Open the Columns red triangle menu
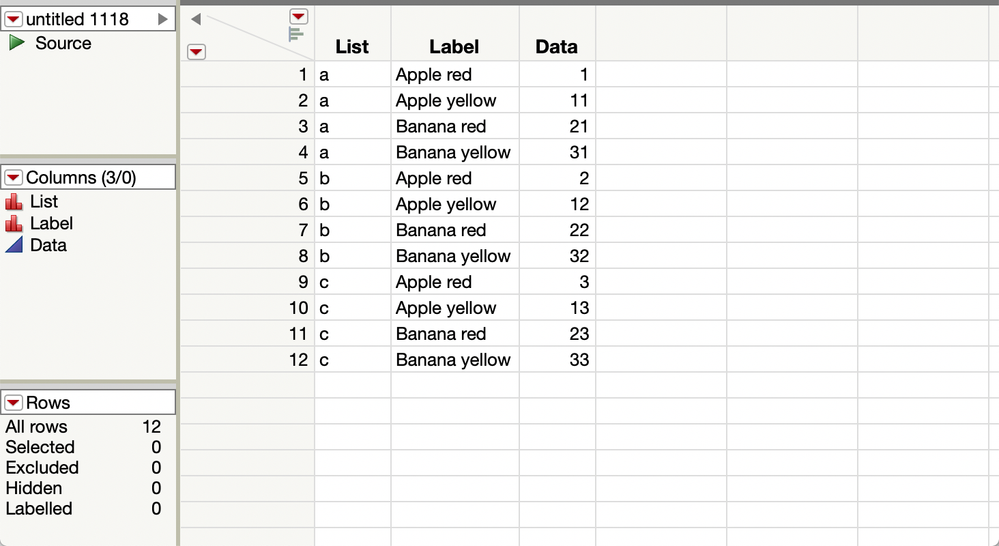 click(13, 178)
